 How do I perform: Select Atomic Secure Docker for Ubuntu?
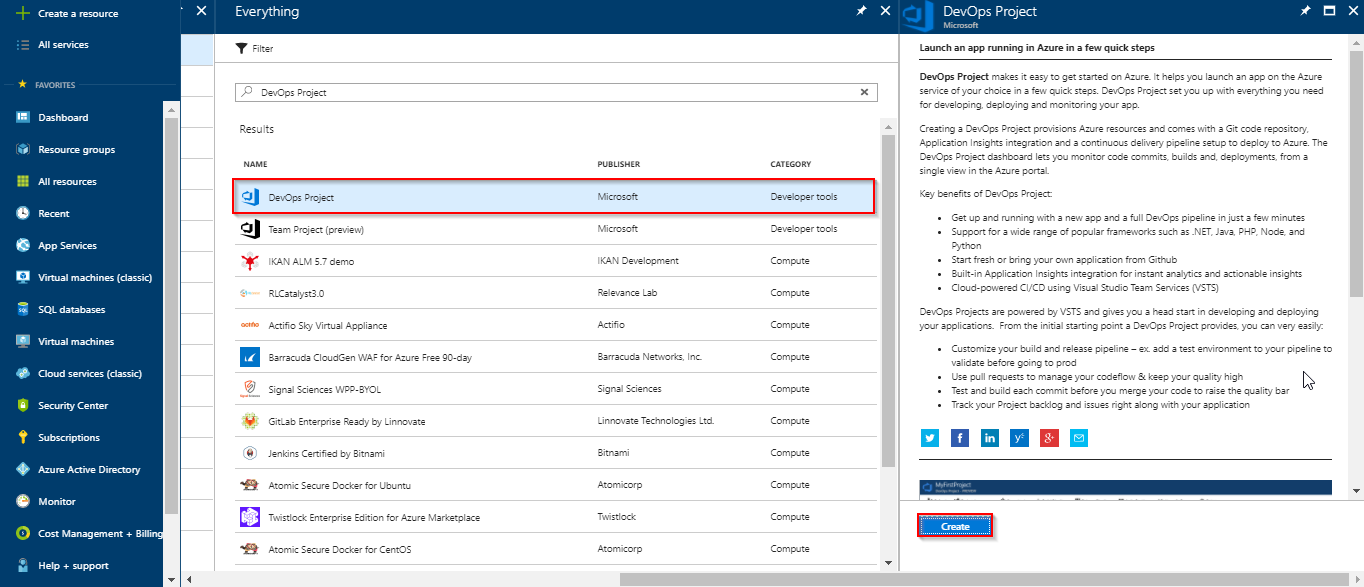pos(558,485)
